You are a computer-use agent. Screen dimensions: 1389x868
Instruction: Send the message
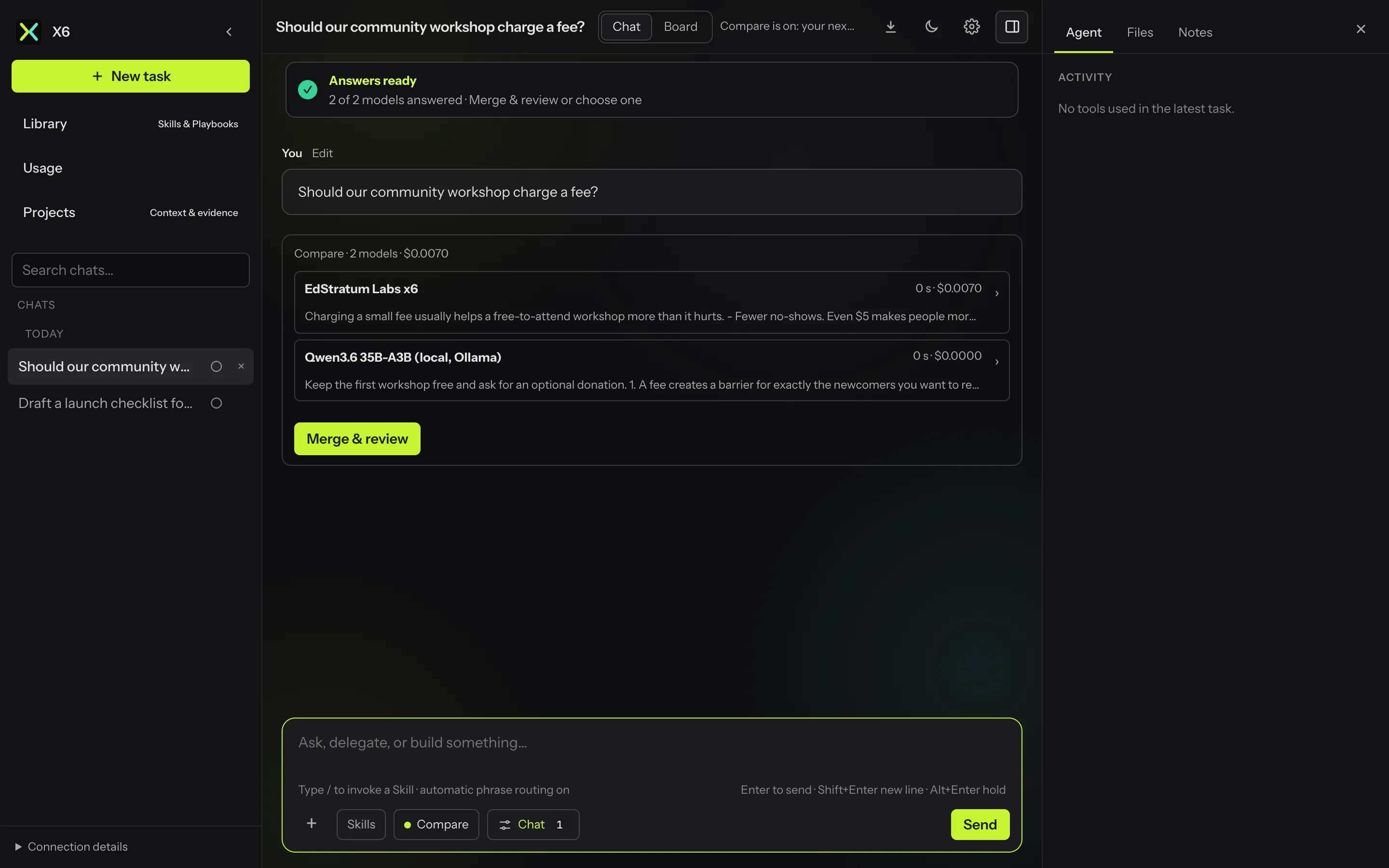point(980,825)
